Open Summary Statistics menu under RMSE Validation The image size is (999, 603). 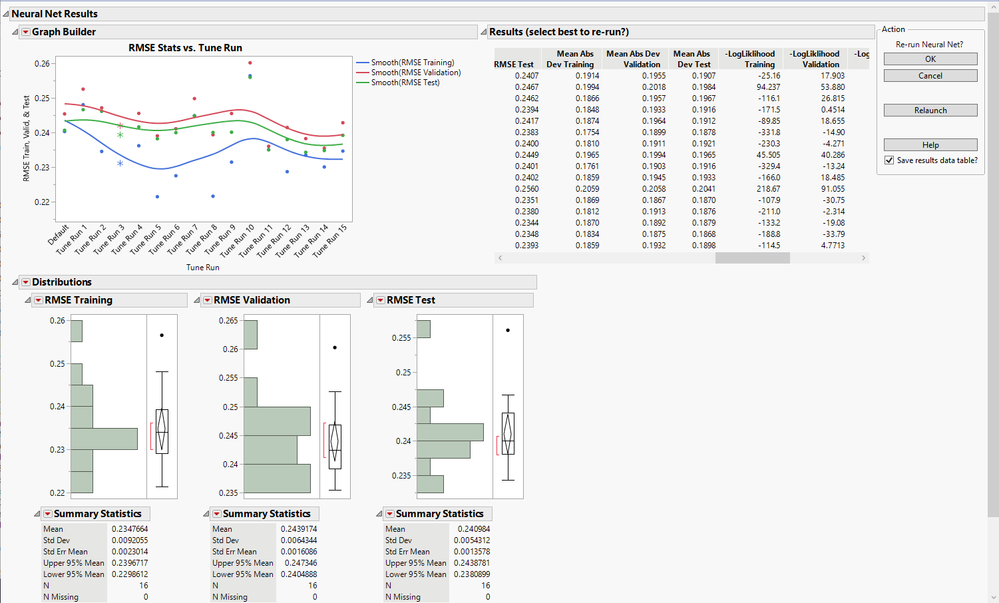pyautogui.click(x=217, y=514)
